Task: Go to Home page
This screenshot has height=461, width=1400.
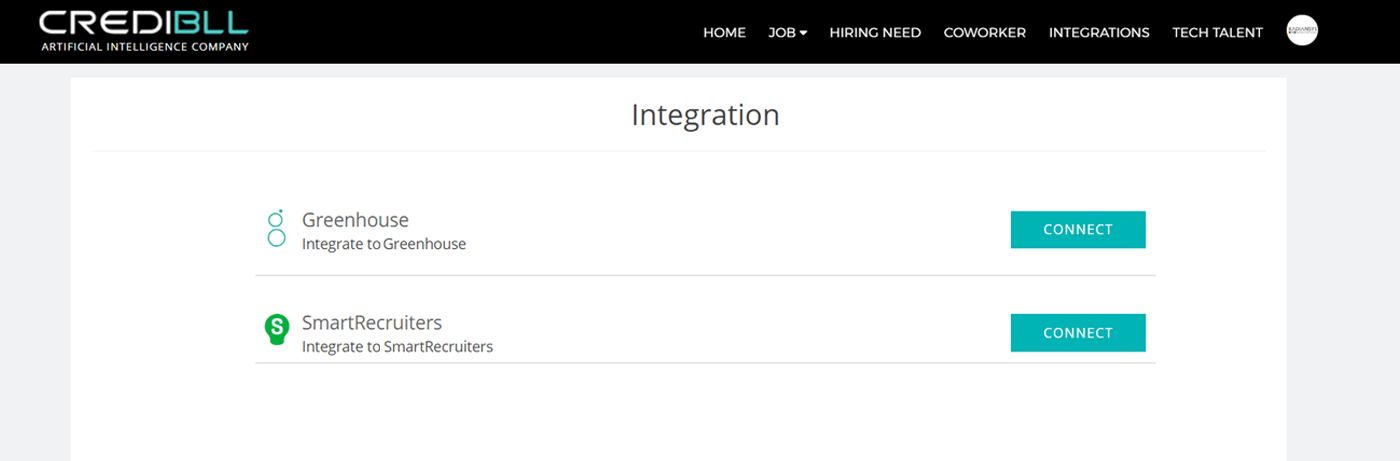Action: tap(724, 32)
